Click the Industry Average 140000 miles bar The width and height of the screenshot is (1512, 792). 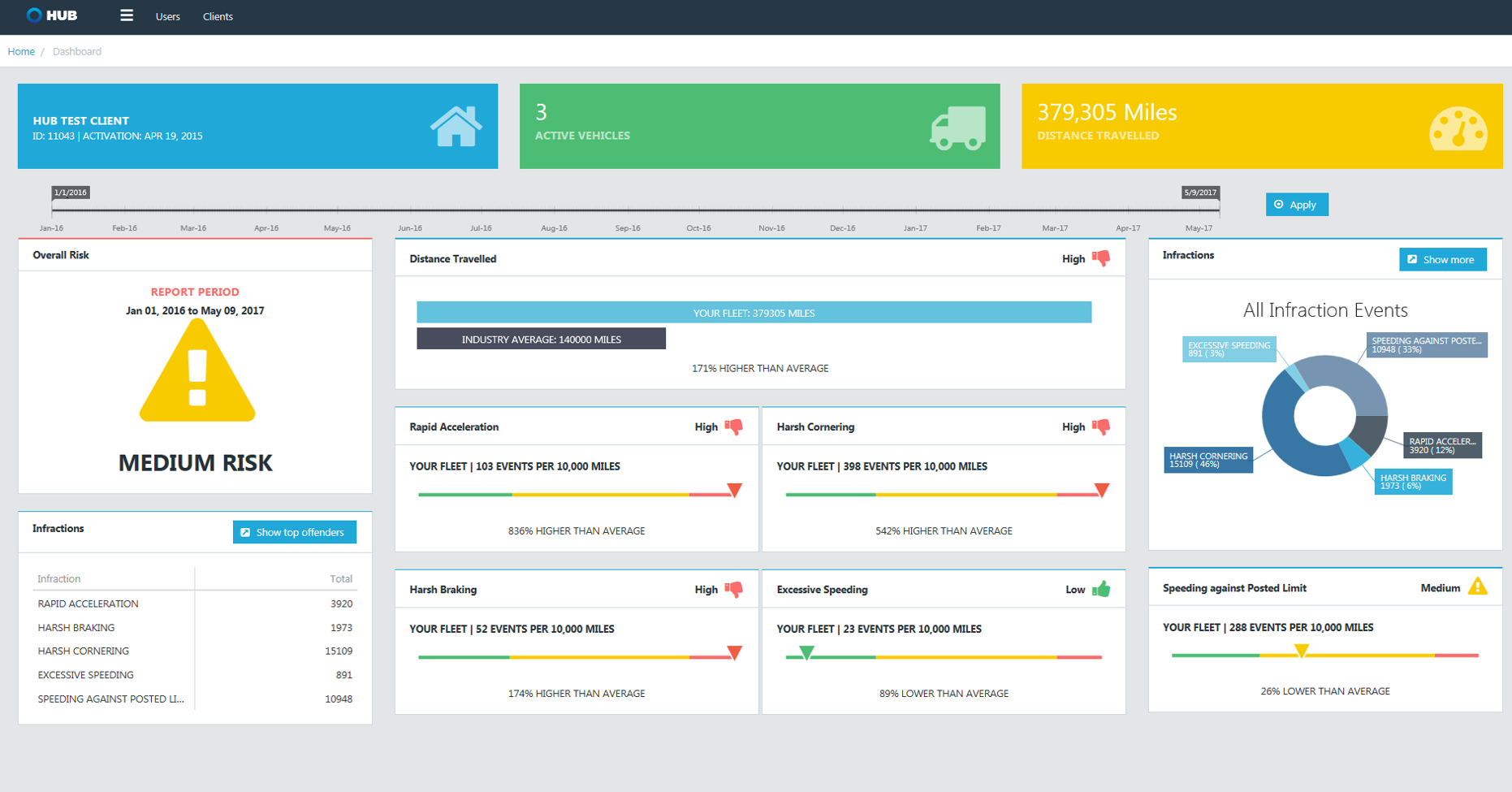[x=541, y=339]
